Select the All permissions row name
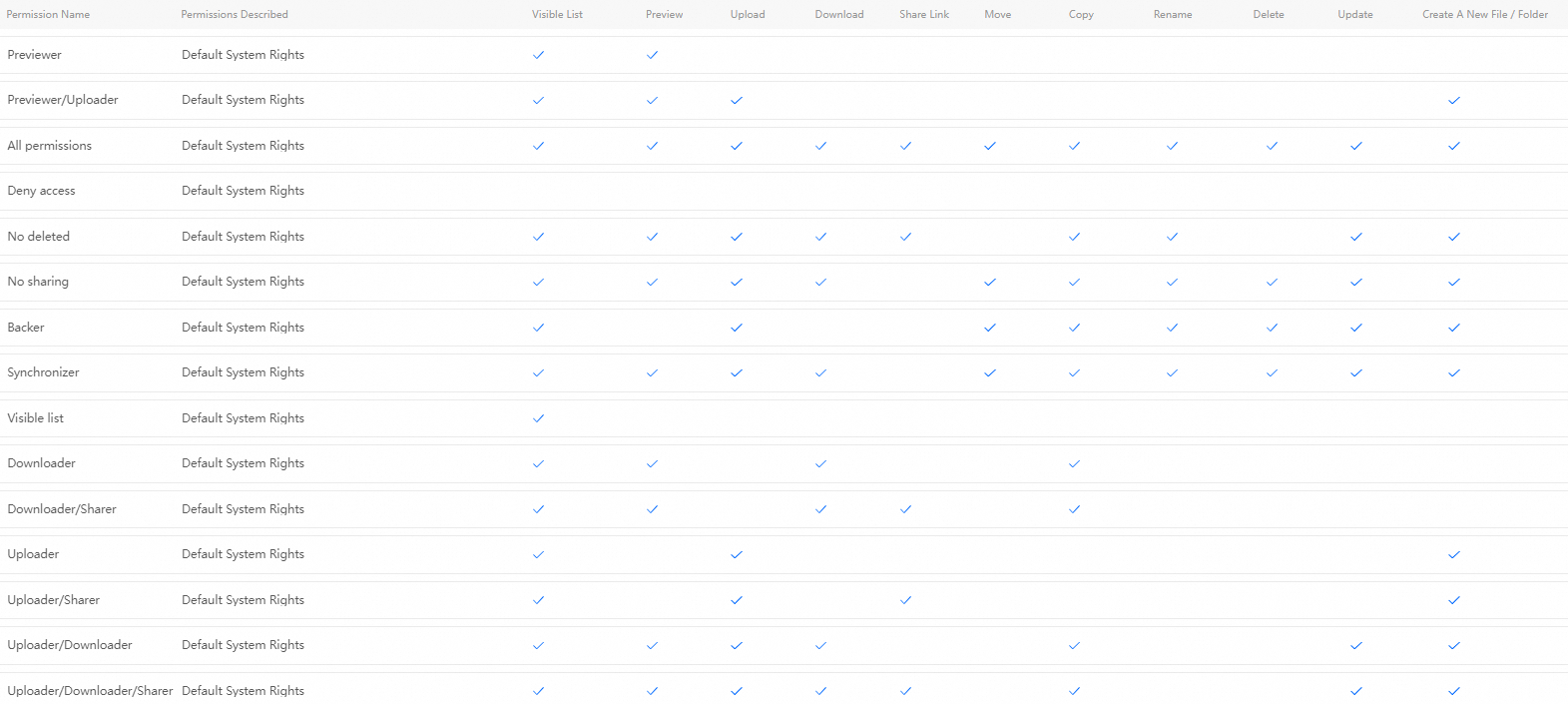Screen dimensions: 1568x704 [x=50, y=146]
